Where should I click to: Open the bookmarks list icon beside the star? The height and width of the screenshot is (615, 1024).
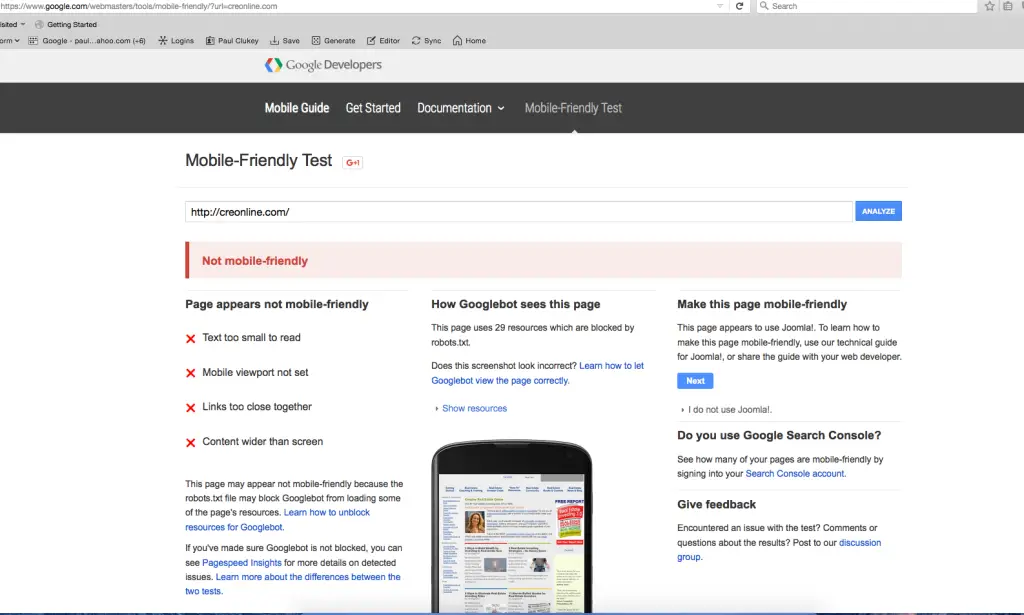click(1008, 6)
